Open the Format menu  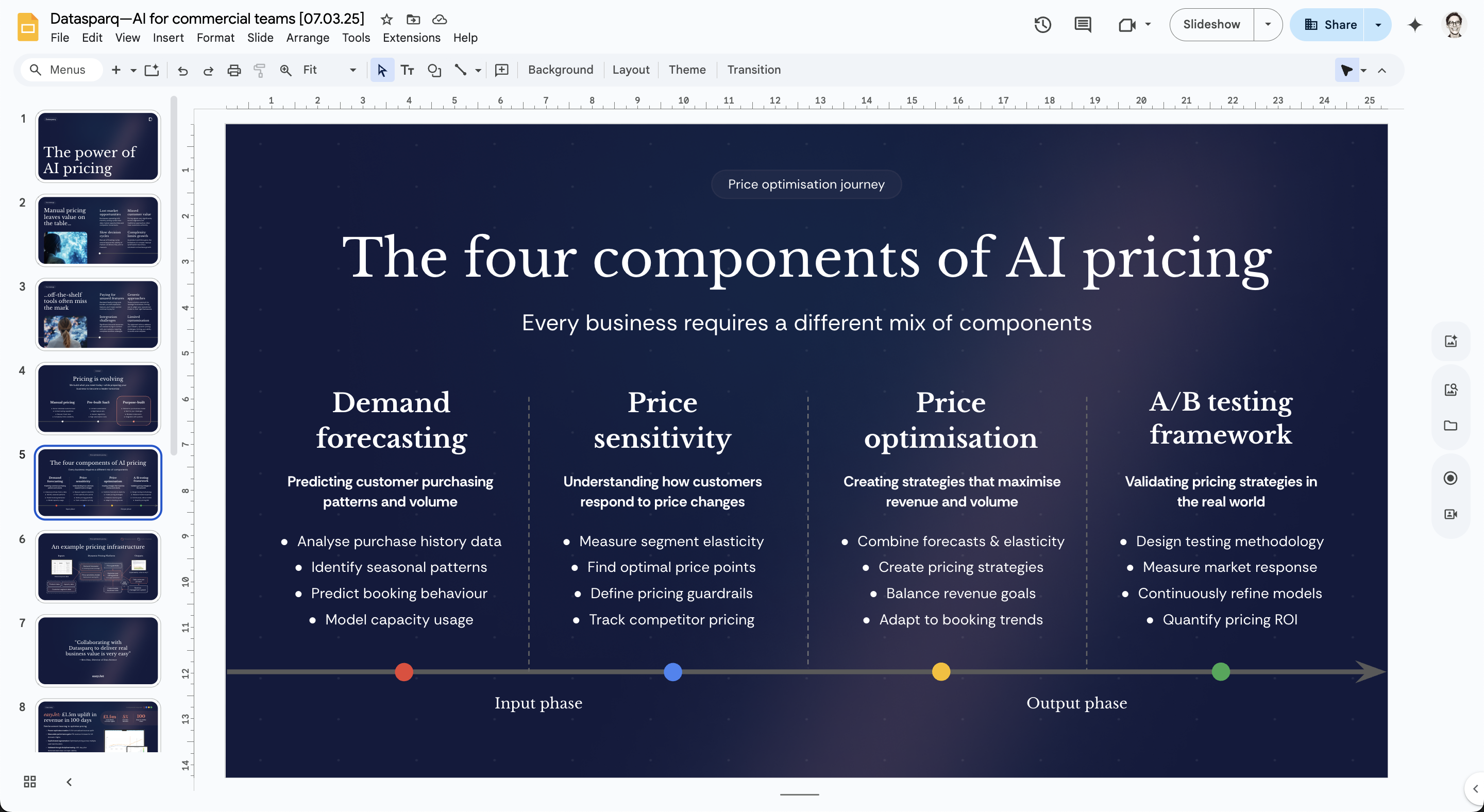(x=215, y=38)
